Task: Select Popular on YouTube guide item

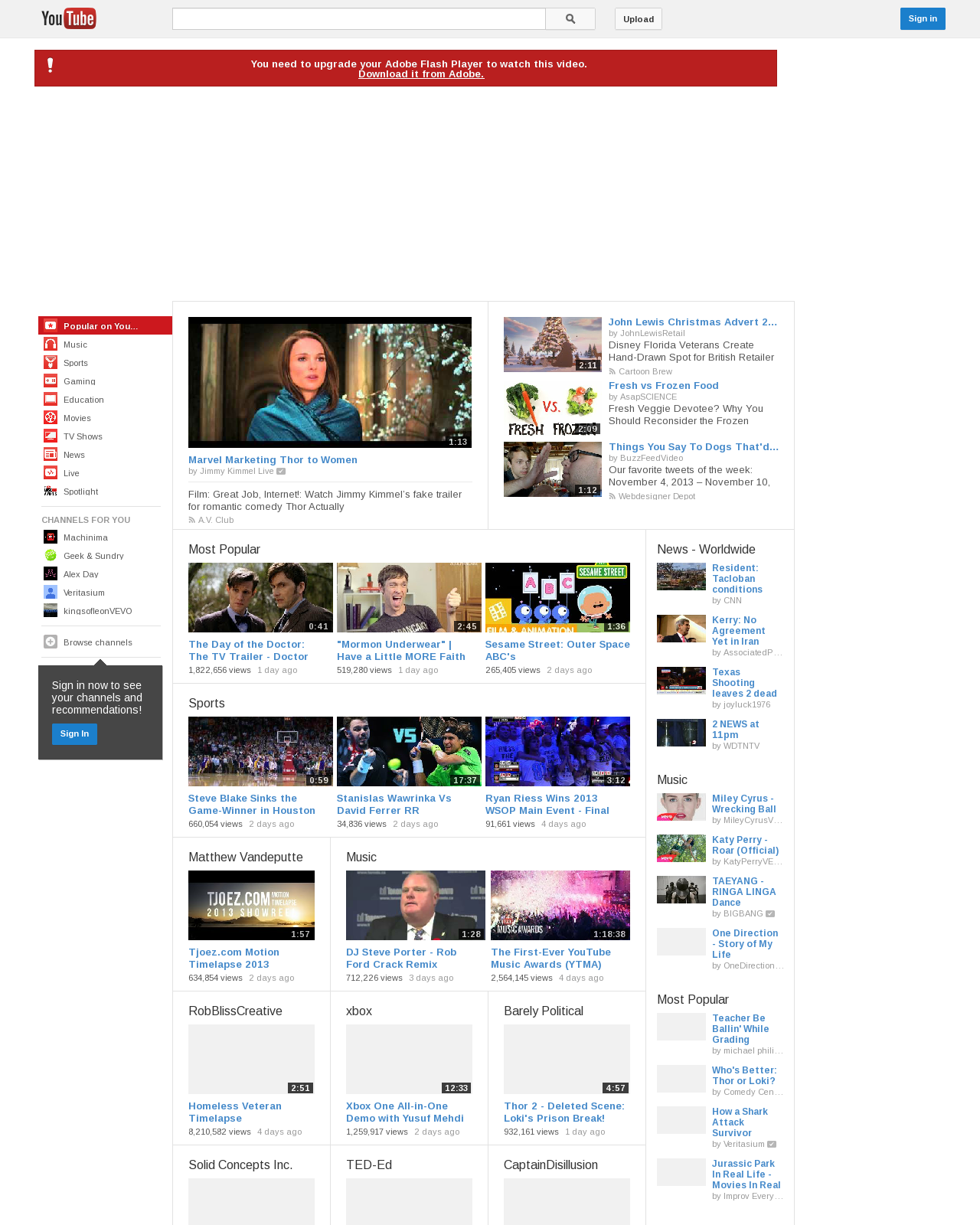Action: [105, 325]
